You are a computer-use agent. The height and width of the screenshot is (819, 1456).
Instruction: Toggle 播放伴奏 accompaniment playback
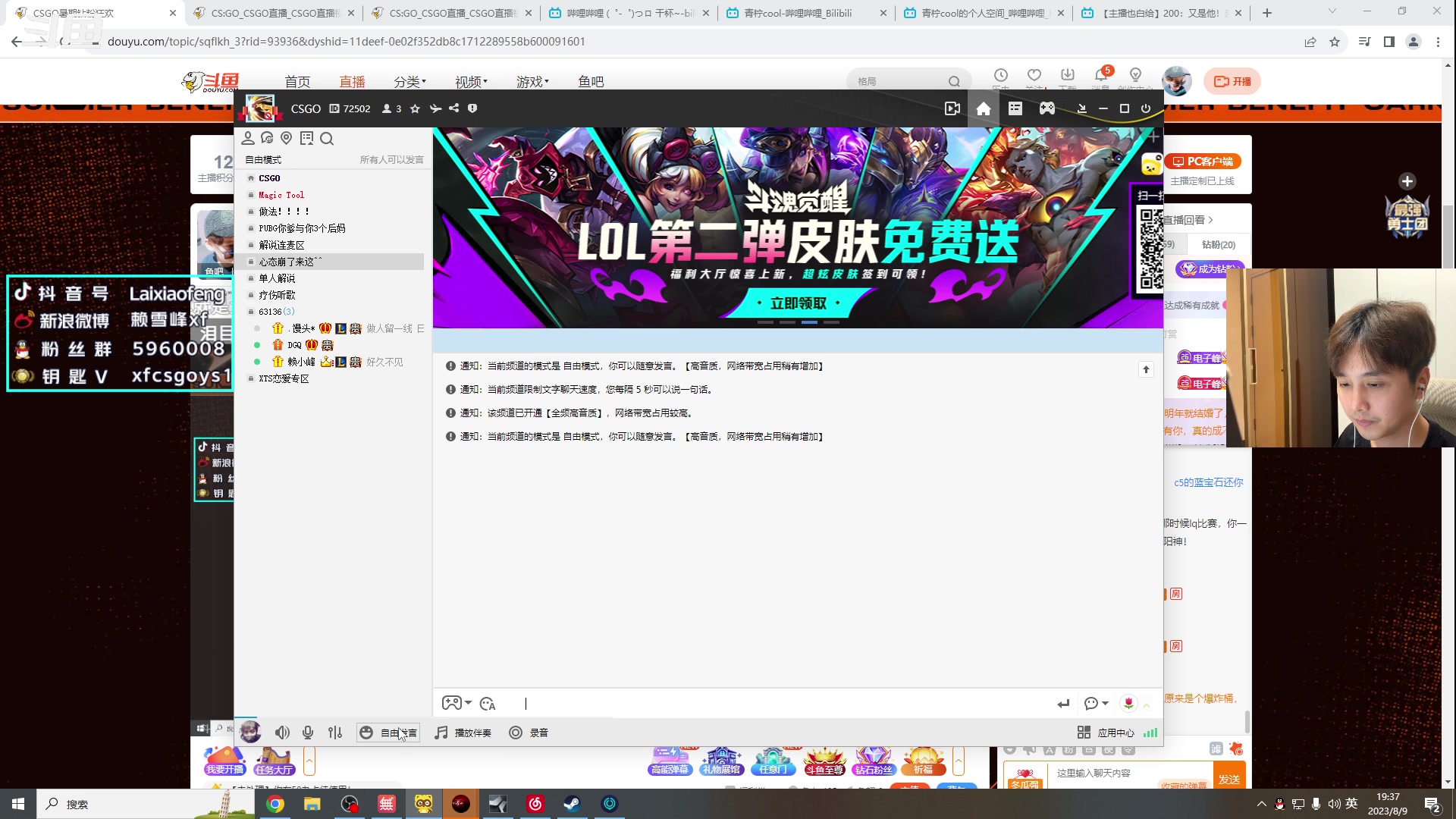463,733
